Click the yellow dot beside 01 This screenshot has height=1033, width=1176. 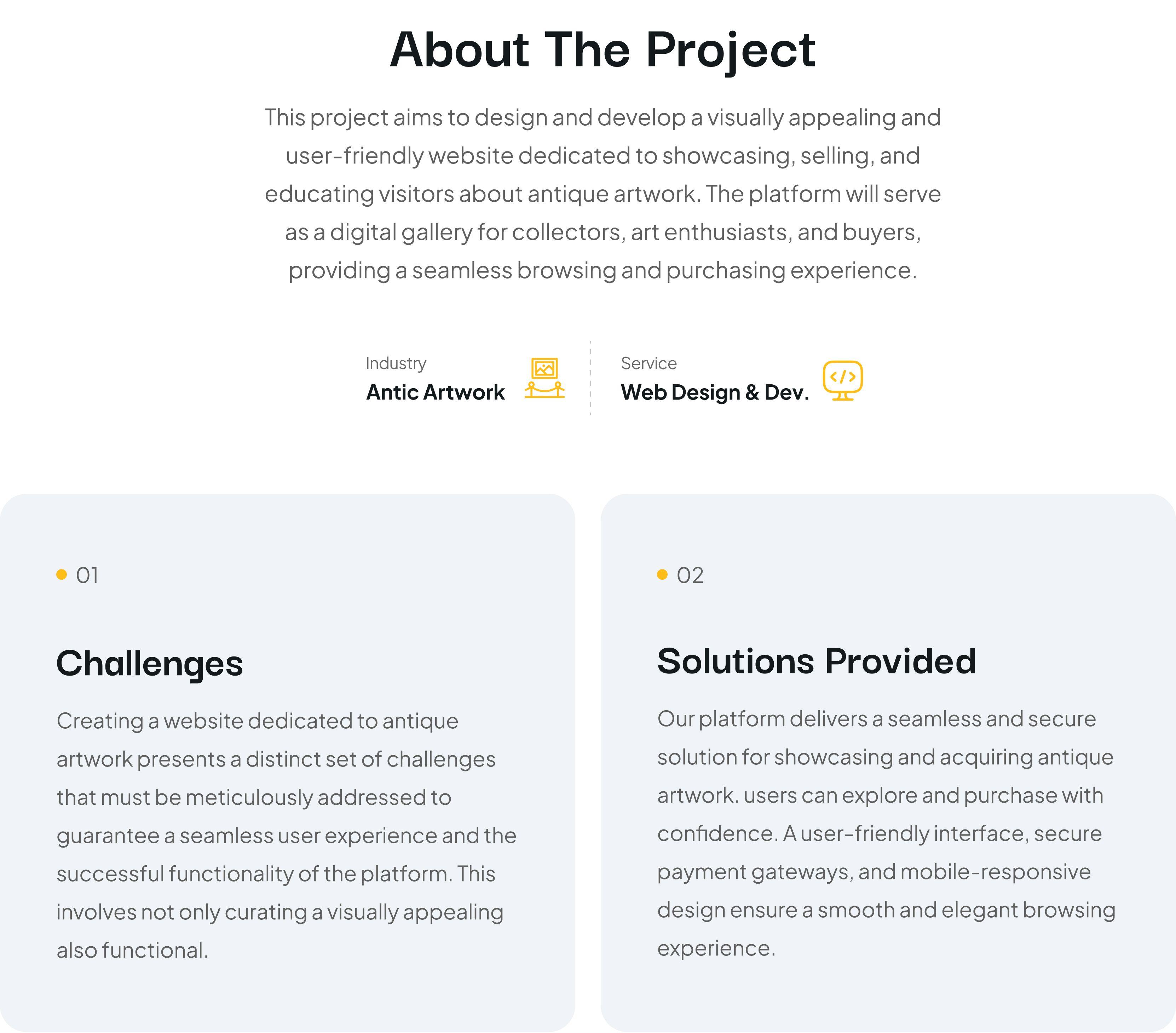point(62,574)
